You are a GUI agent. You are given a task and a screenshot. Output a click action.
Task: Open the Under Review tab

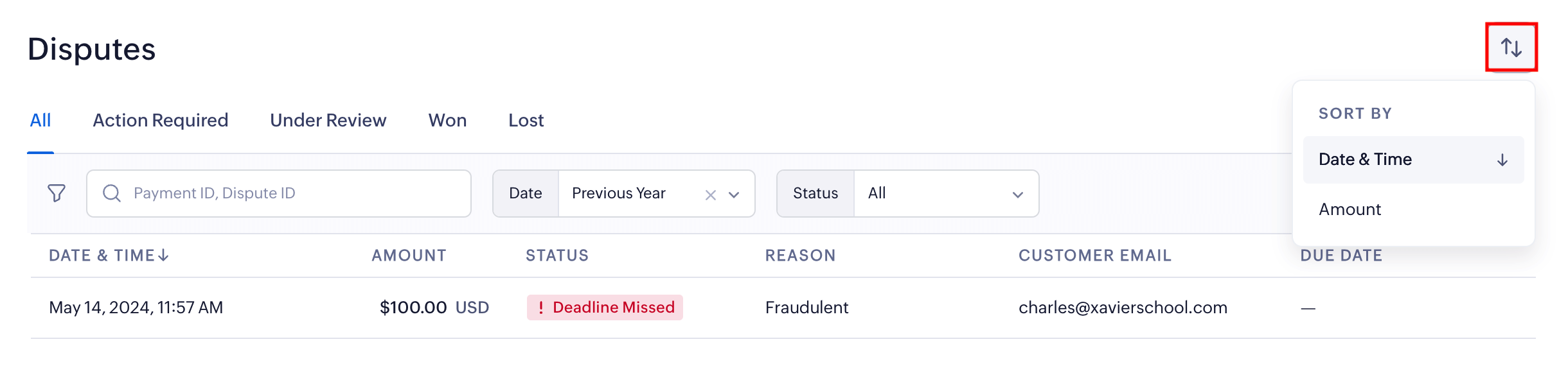(x=328, y=120)
